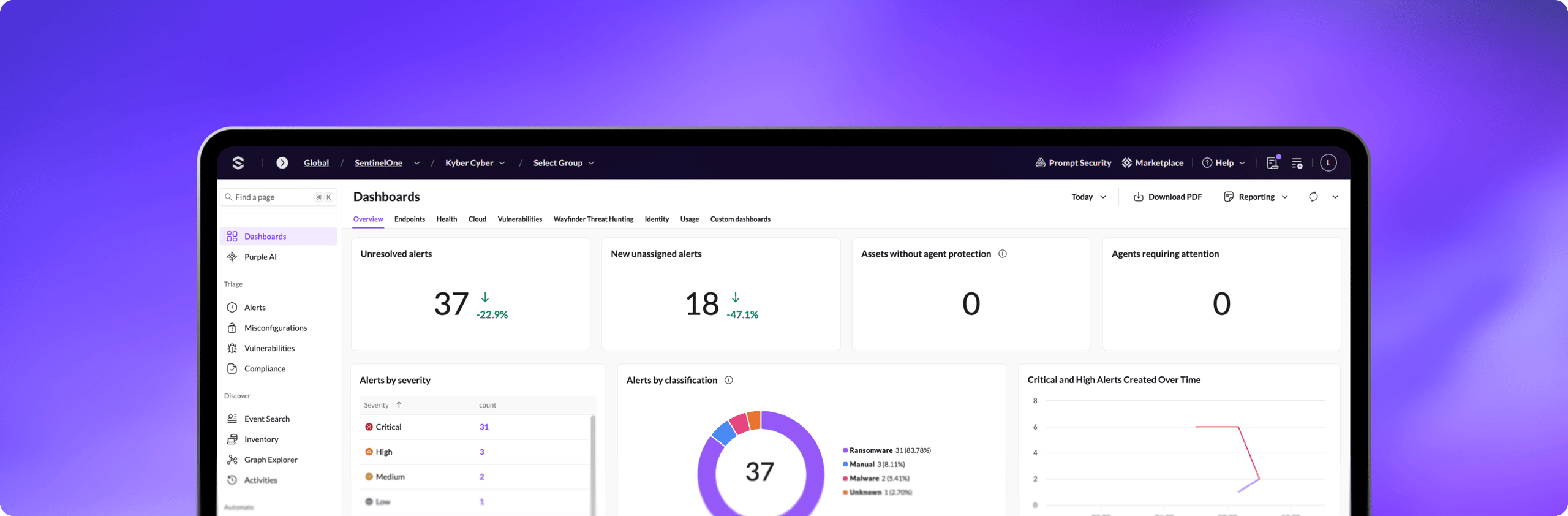Switch to Wayfinder Threat Hunting tab

594,219
